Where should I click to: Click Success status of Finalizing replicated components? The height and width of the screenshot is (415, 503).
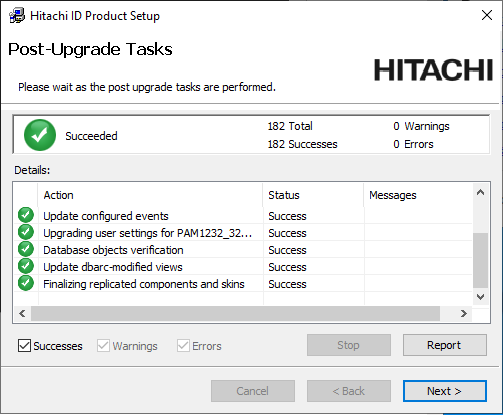[287, 284]
